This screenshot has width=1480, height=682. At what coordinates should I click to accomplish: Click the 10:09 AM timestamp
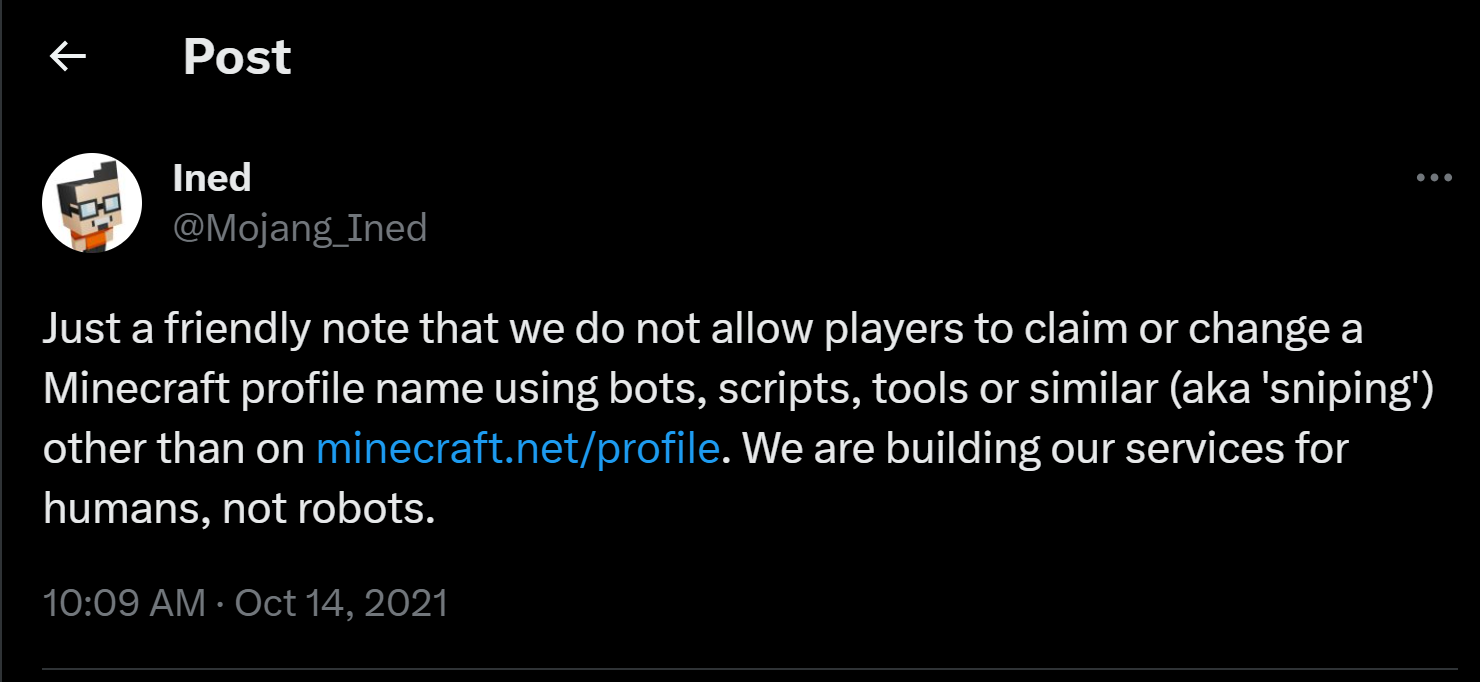point(124,604)
